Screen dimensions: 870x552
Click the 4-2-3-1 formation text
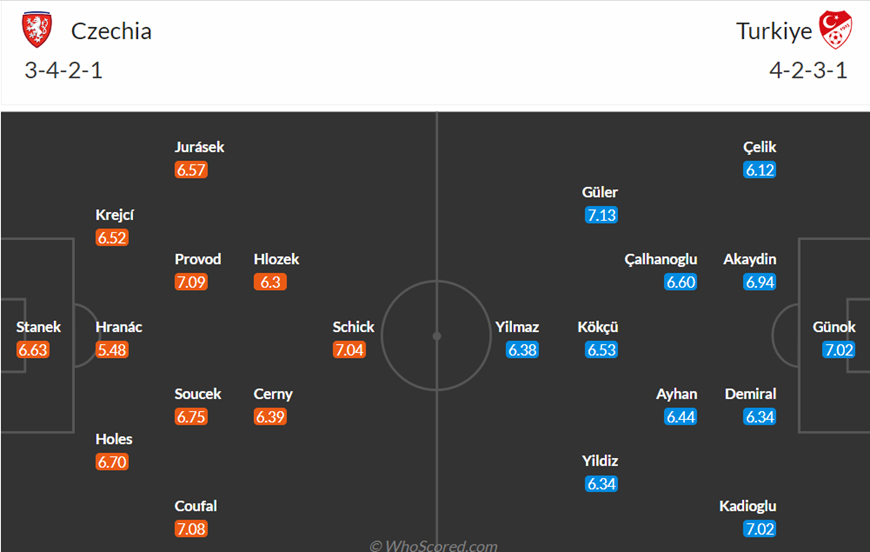click(808, 71)
